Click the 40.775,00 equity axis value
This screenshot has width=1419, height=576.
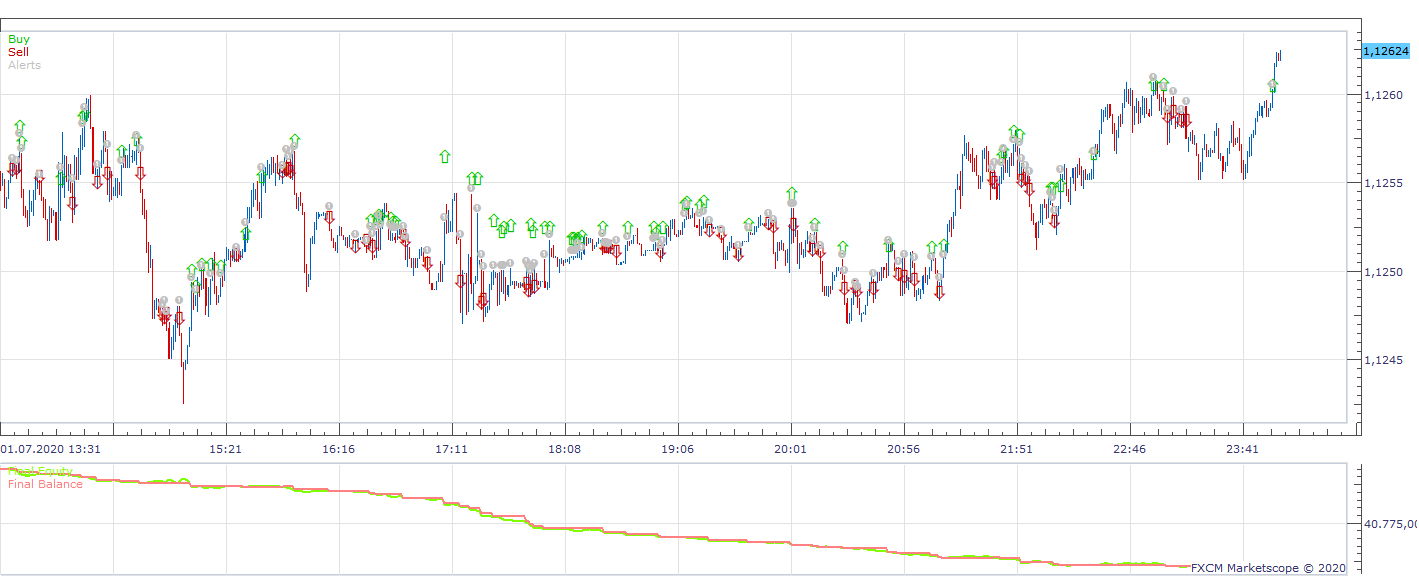1392,524
